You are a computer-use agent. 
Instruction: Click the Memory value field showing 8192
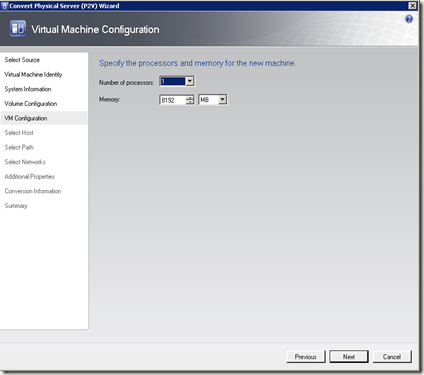click(172, 100)
